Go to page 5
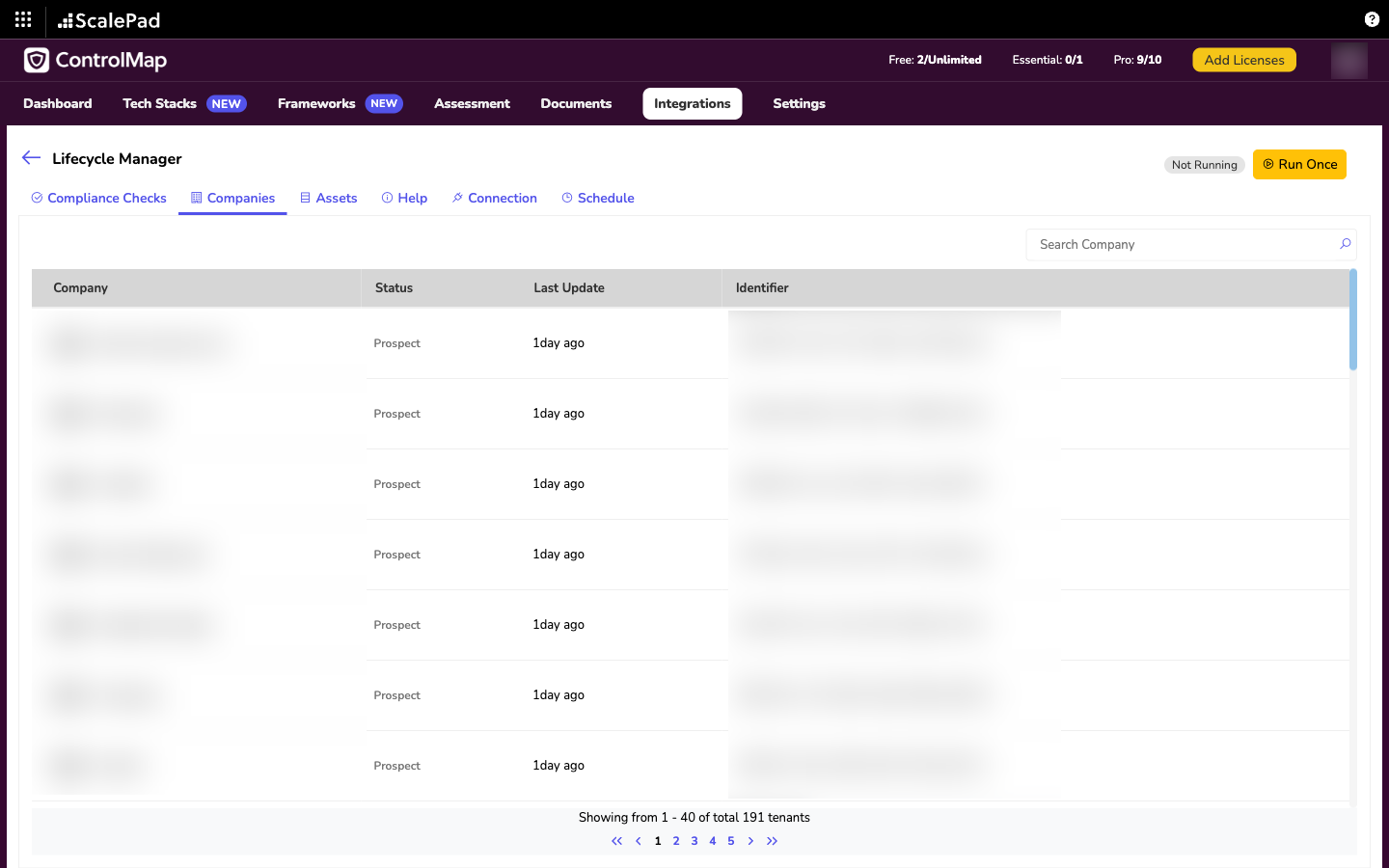The height and width of the screenshot is (868, 1389). coord(731,841)
